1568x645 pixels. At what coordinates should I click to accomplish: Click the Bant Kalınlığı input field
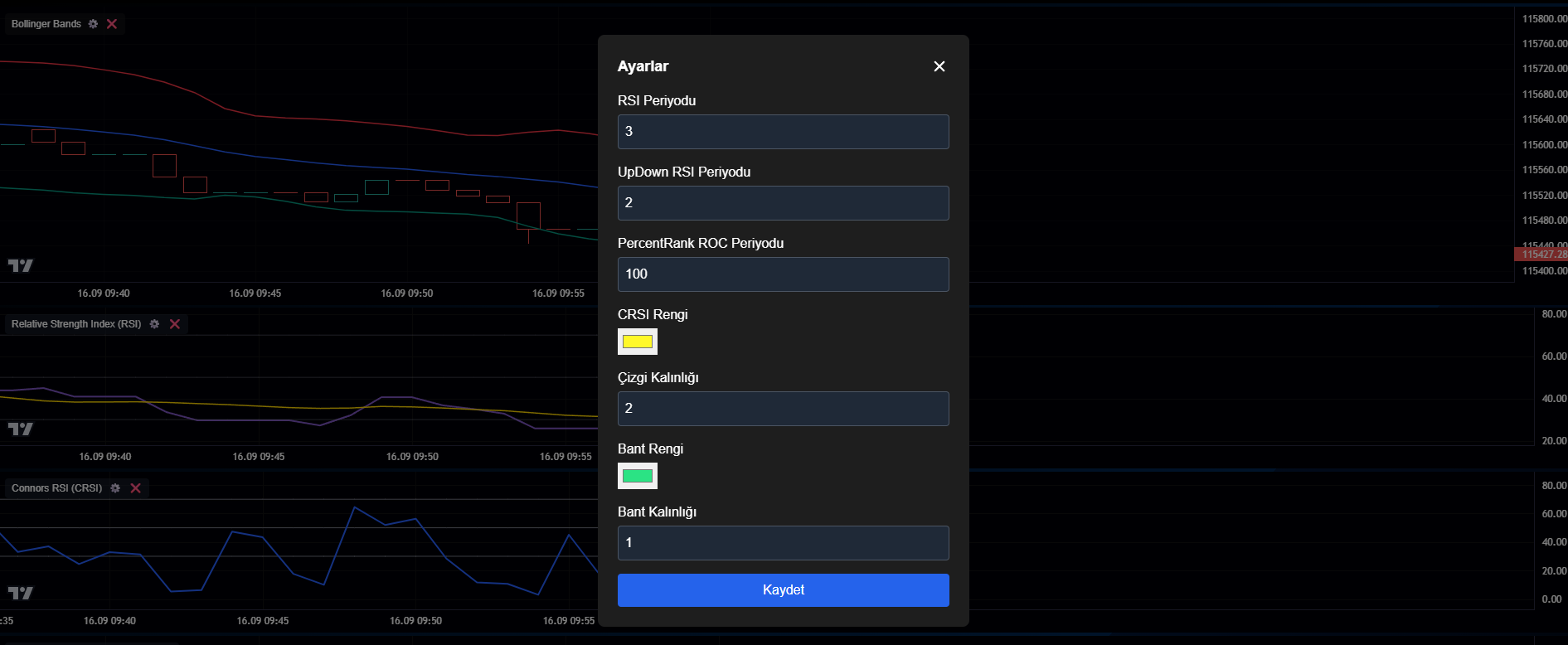784,543
